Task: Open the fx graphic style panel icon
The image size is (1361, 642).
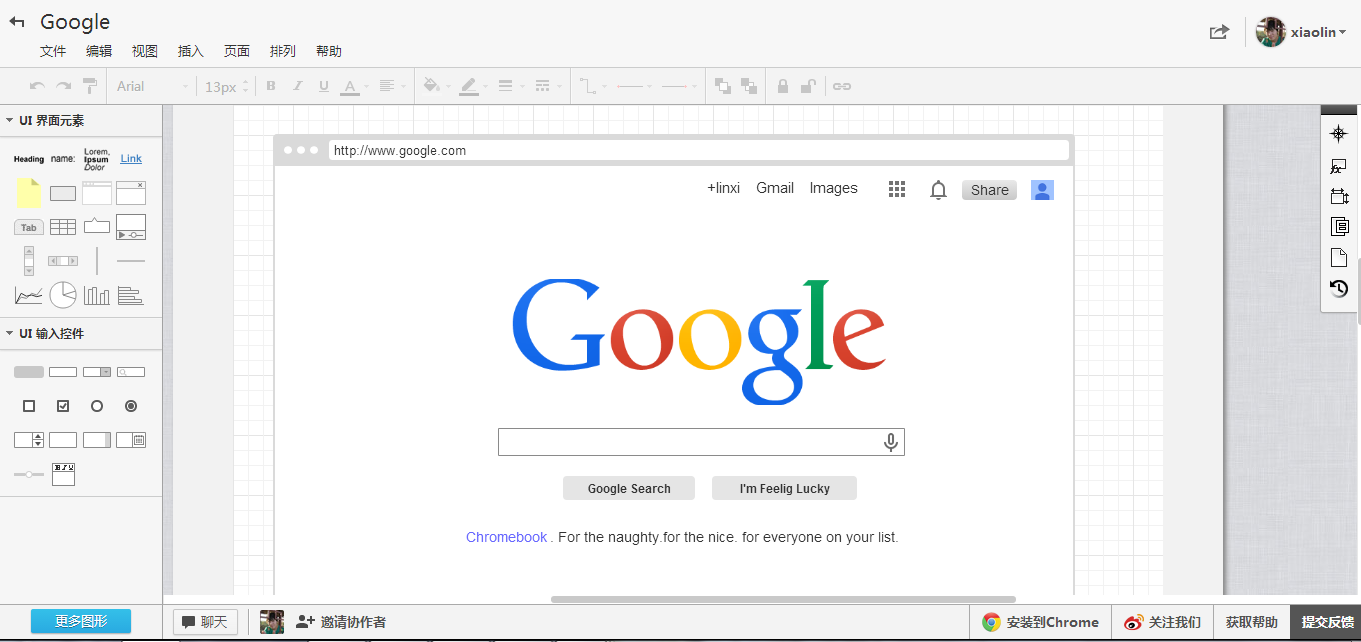Action: (x=1339, y=167)
